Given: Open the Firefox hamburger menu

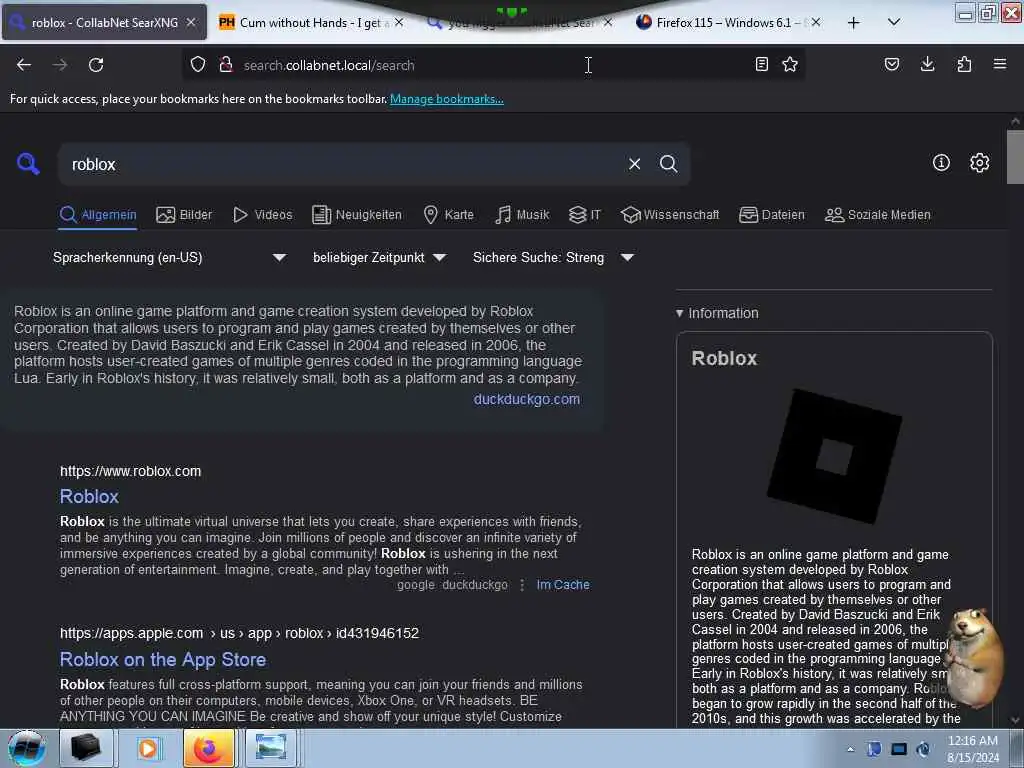Looking at the screenshot, I should [x=1000, y=64].
